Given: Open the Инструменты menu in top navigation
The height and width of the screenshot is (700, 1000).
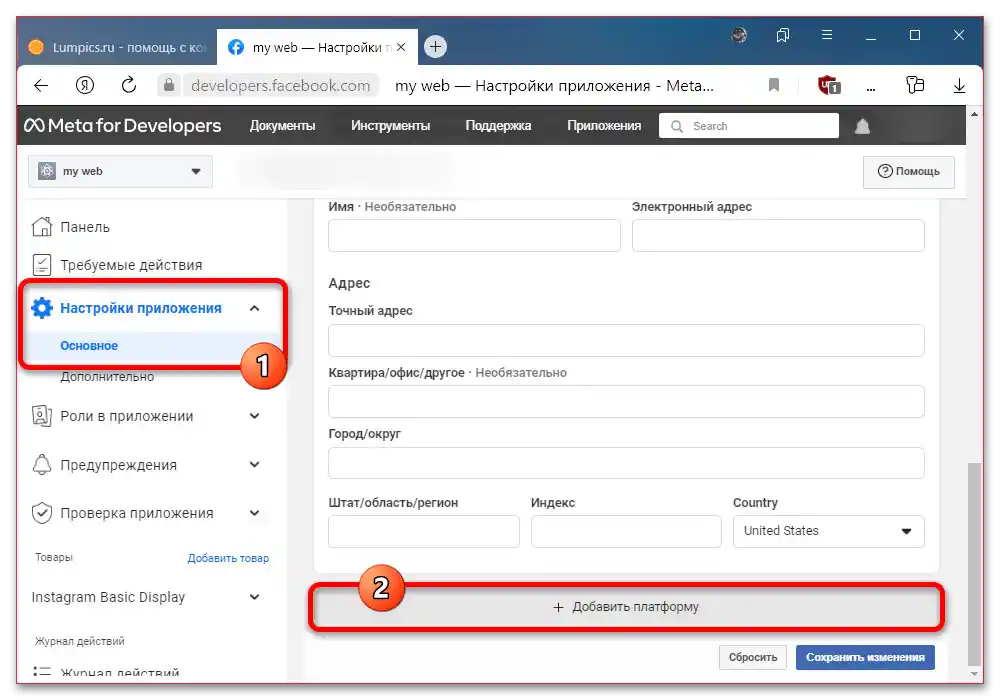Looking at the screenshot, I should coord(390,125).
